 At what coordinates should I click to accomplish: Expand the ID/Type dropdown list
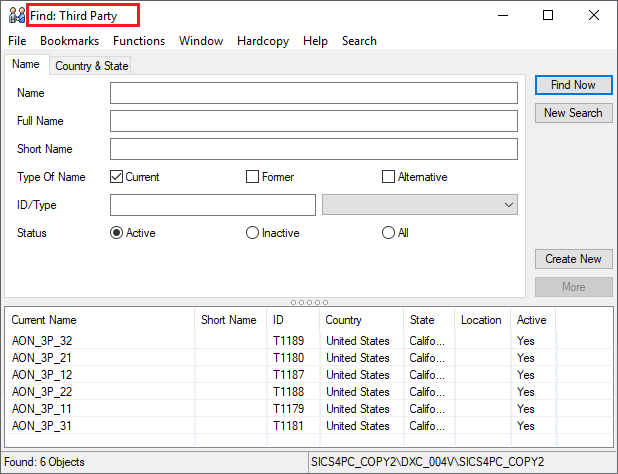click(508, 205)
